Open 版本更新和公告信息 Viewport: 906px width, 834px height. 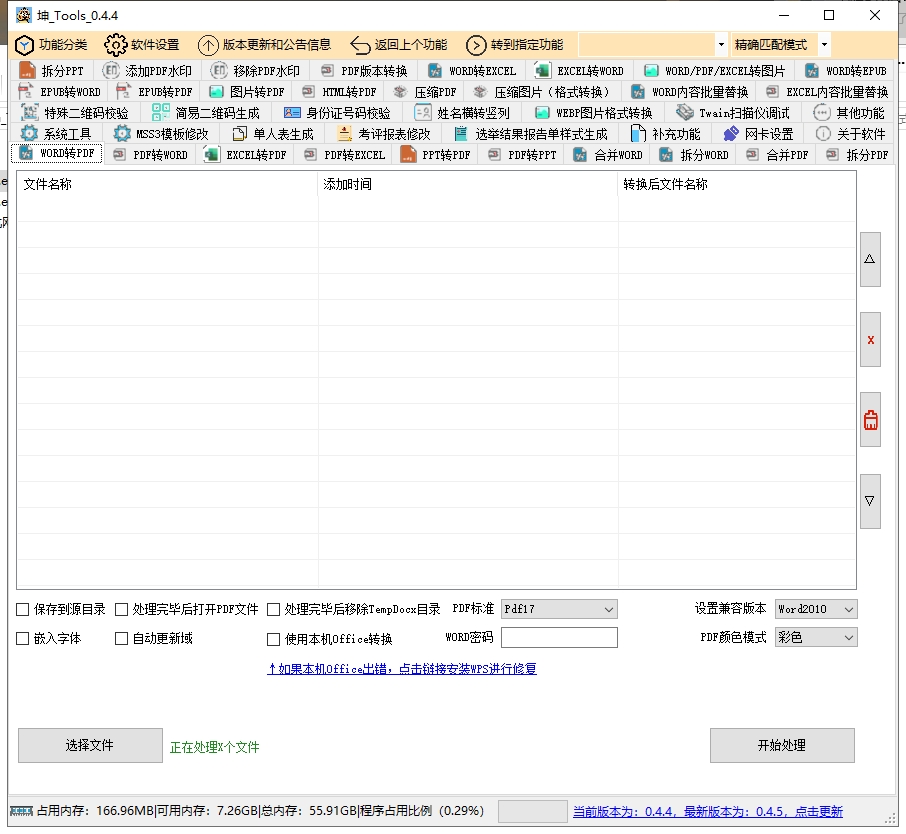(x=265, y=45)
